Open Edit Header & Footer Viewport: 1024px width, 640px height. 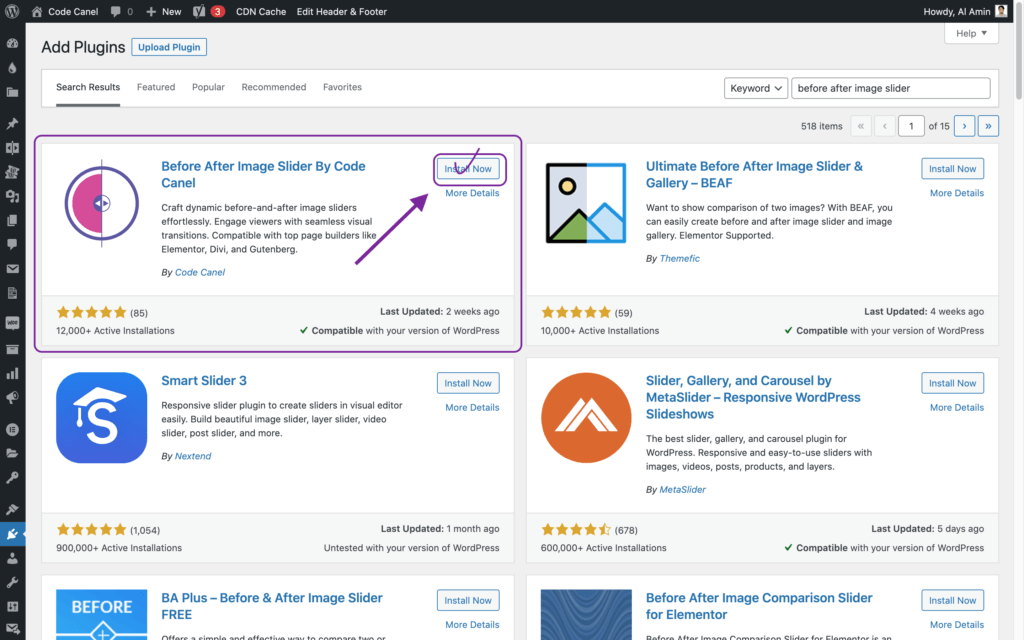tap(342, 11)
